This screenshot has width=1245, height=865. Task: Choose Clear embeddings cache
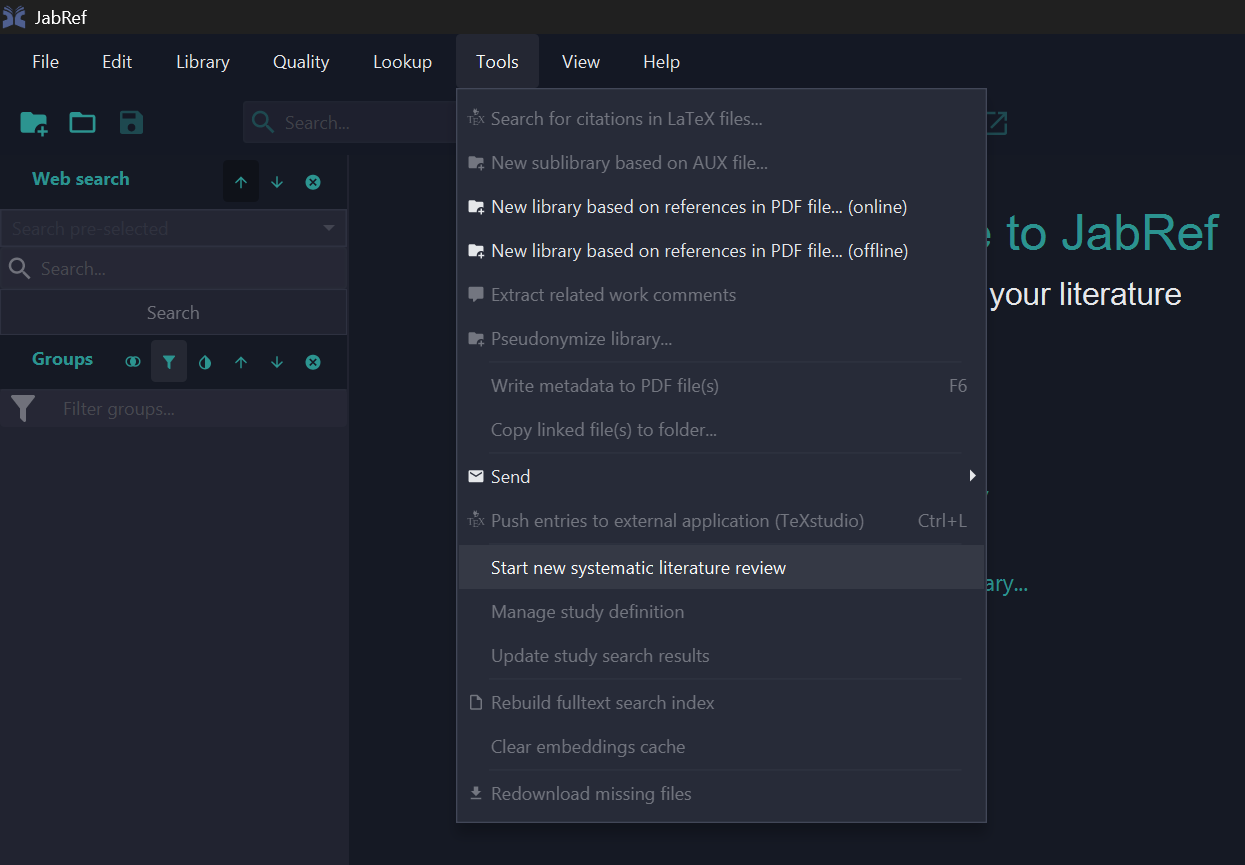pyautogui.click(x=721, y=747)
